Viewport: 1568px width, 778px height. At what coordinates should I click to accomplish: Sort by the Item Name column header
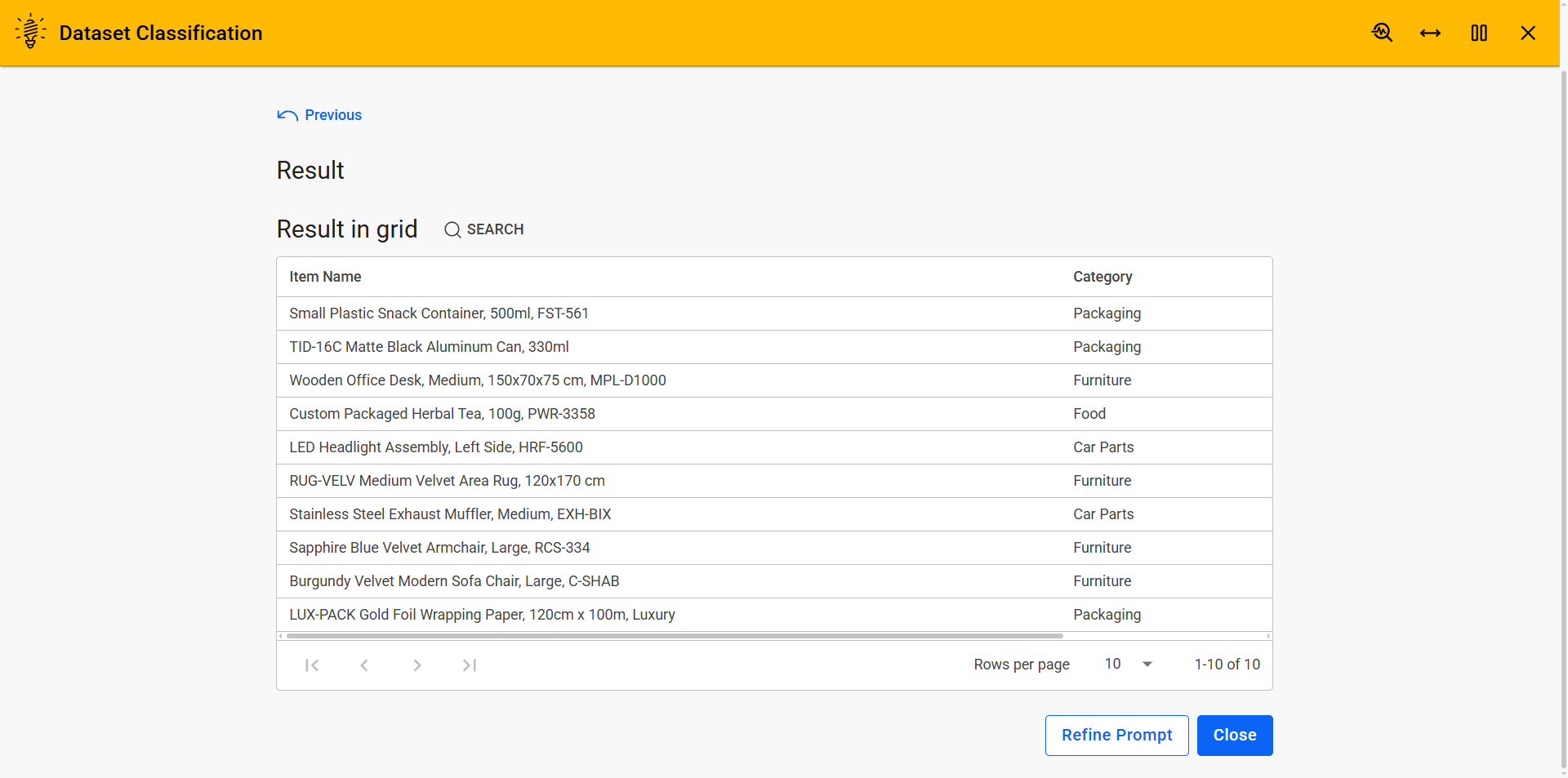325,277
